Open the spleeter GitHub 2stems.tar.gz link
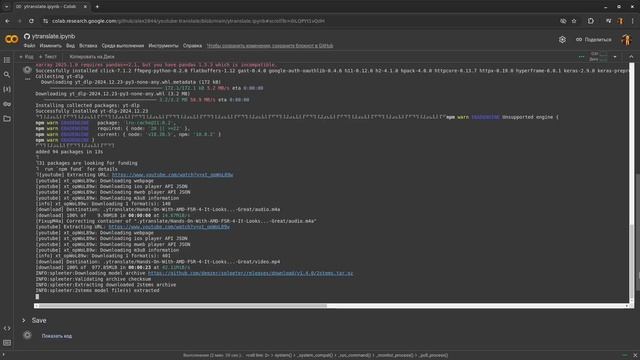 point(250,273)
